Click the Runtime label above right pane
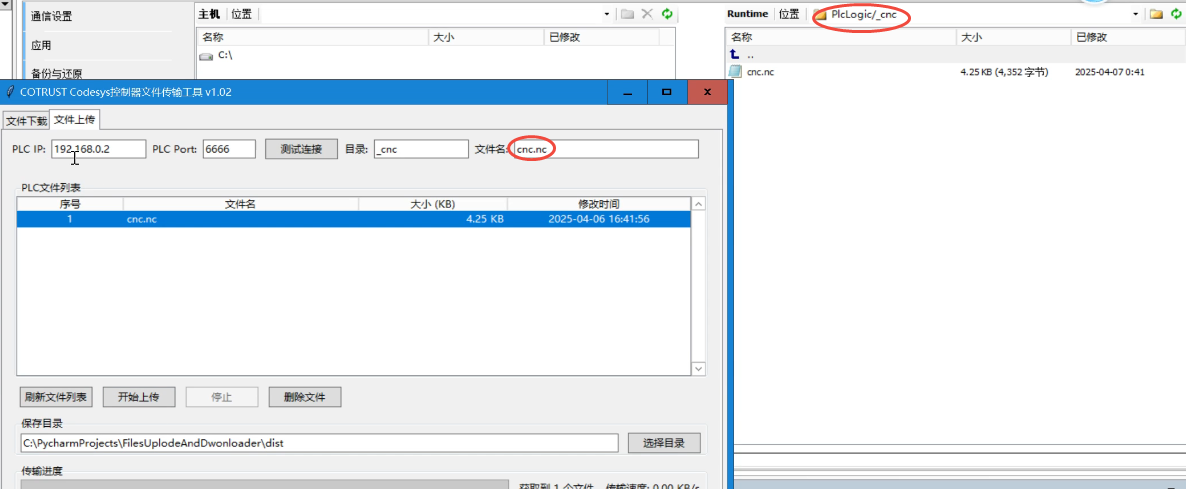Screen dimensions: 1186x489 point(747,14)
